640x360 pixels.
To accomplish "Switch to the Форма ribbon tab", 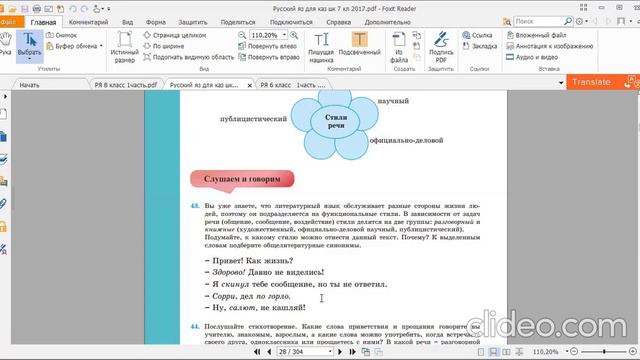I will coord(156,22).
